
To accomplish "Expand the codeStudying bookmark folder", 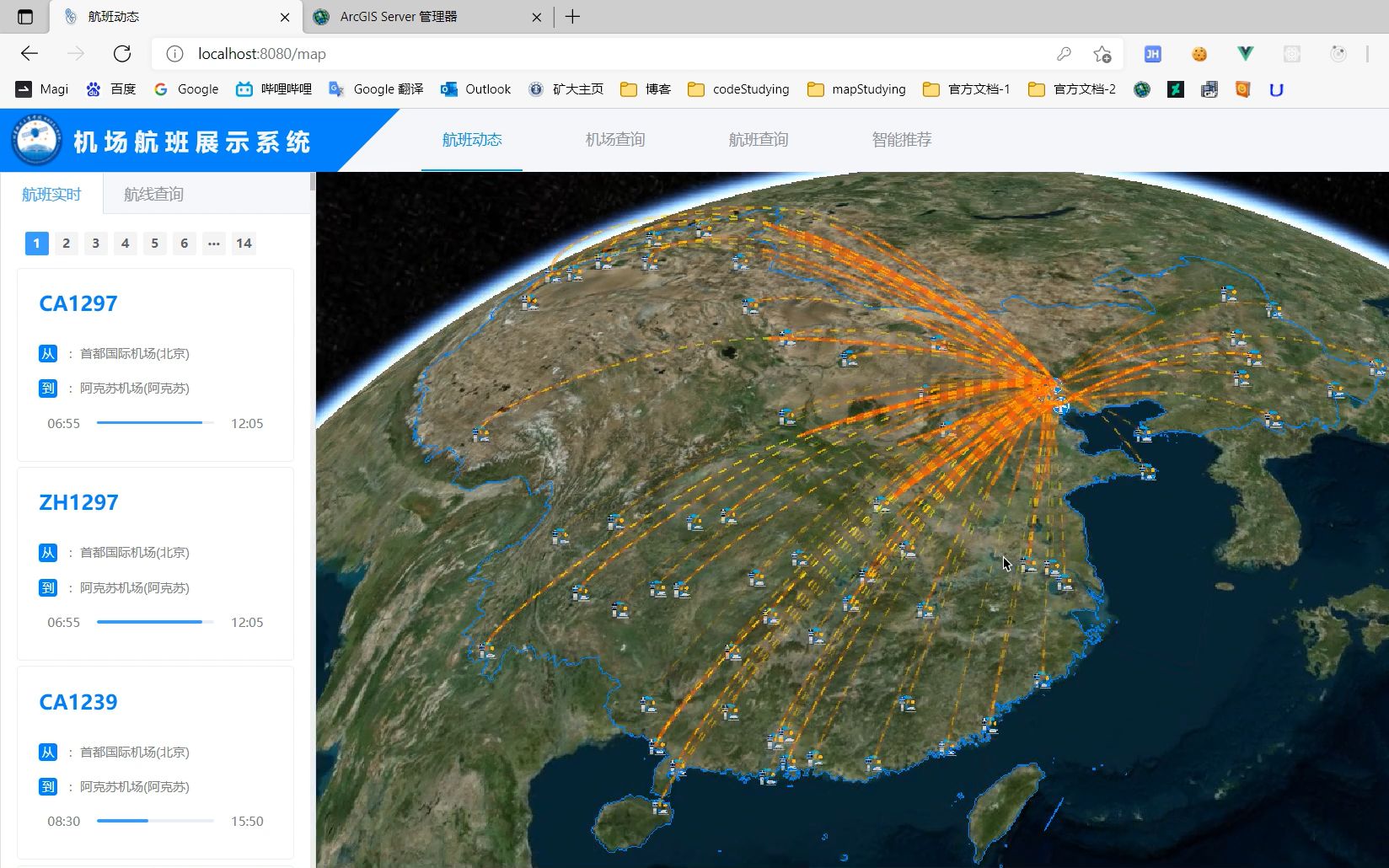I will coord(738,89).
